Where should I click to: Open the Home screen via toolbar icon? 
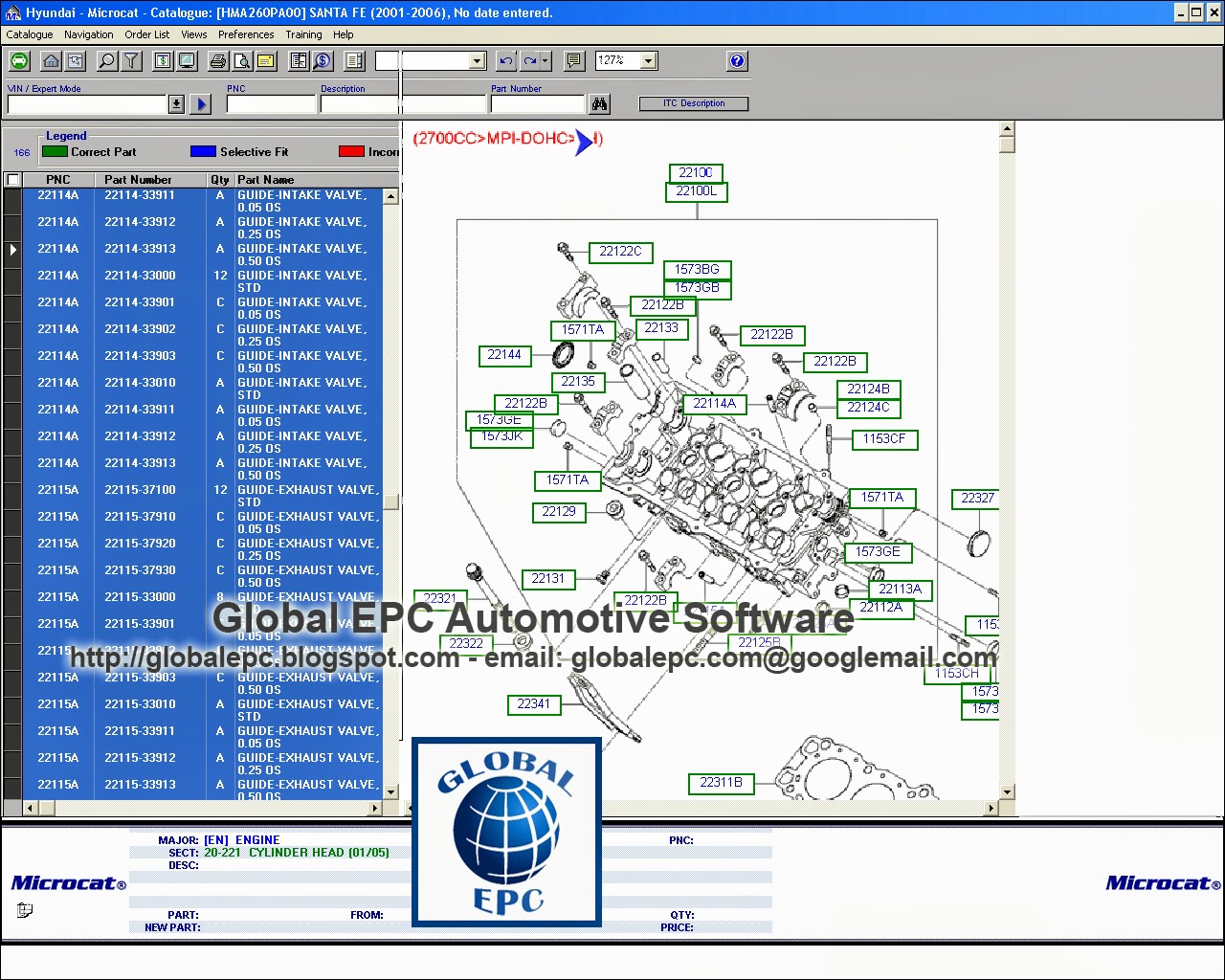click(50, 60)
